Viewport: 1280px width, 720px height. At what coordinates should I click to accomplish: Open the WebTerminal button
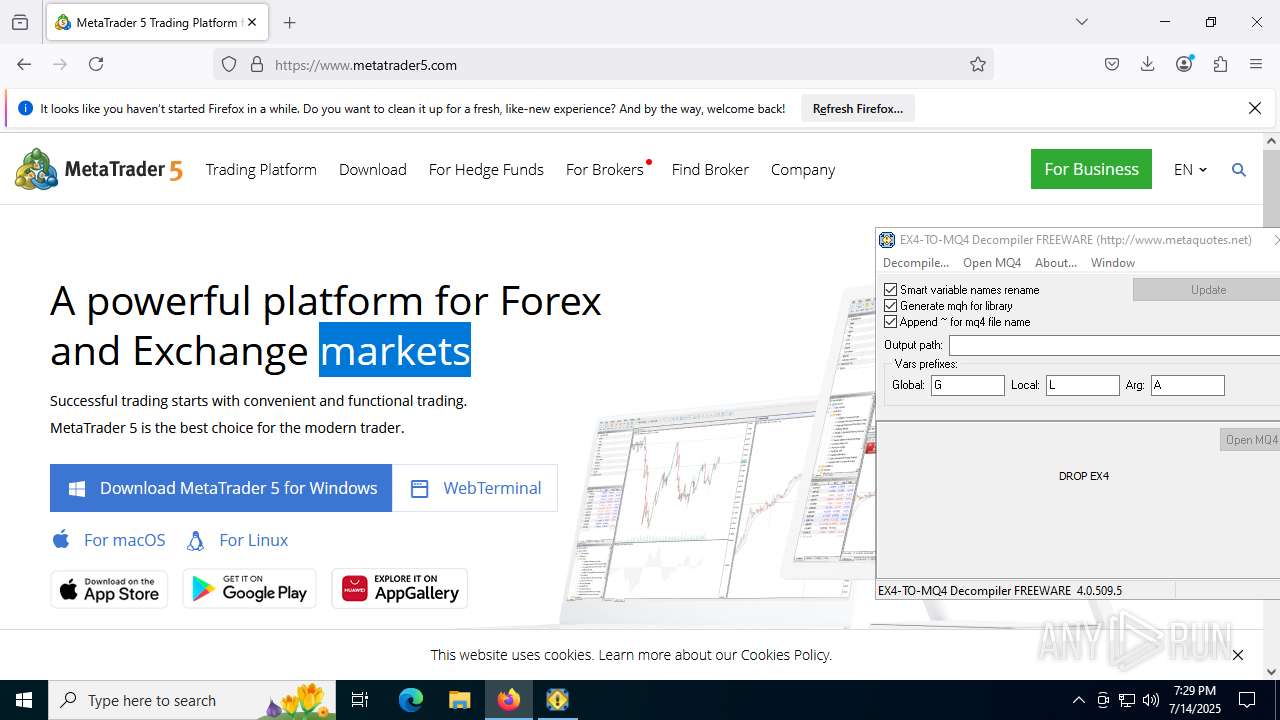[x=475, y=488]
